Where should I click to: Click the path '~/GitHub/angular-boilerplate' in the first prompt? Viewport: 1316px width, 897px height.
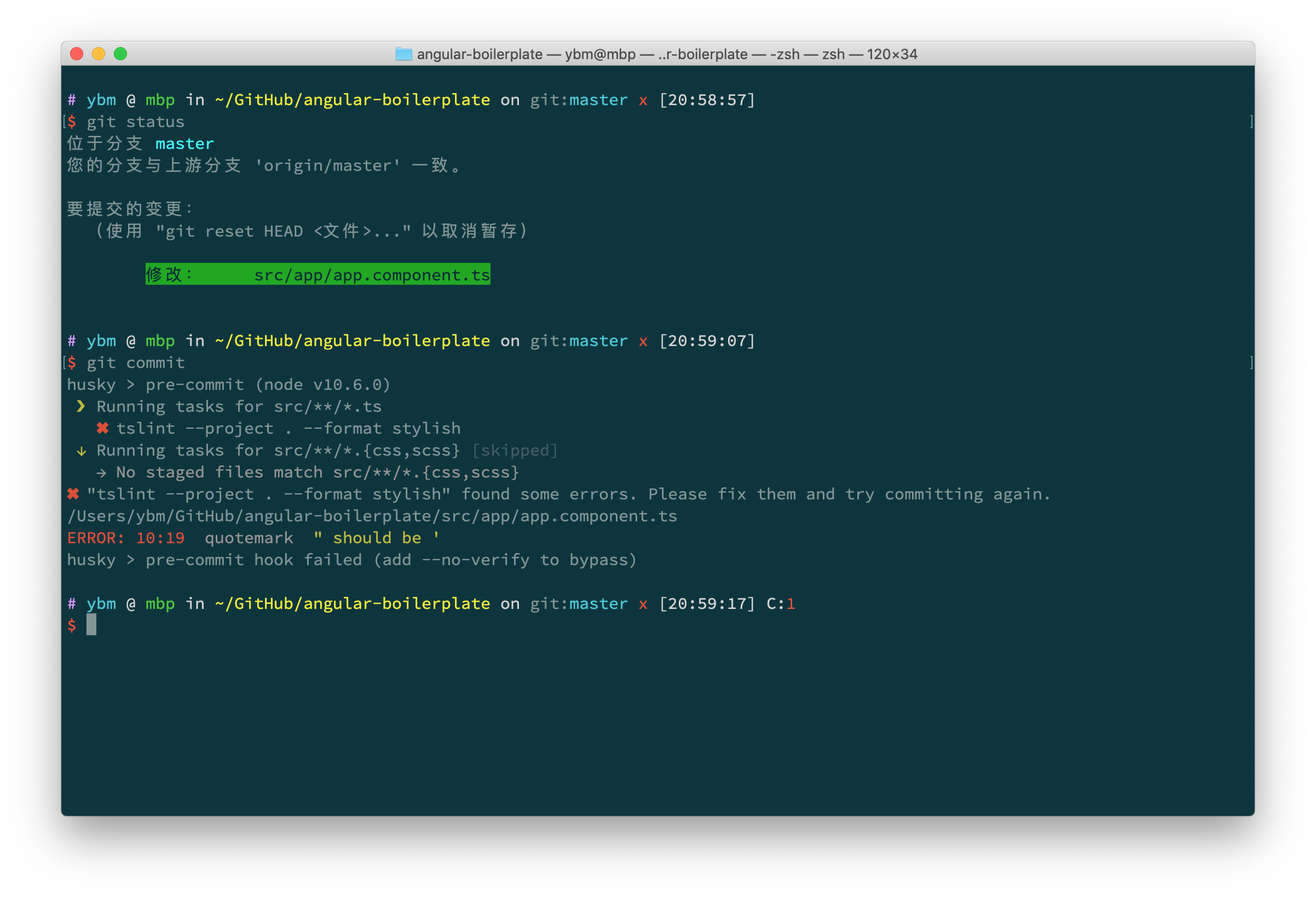tap(352, 100)
